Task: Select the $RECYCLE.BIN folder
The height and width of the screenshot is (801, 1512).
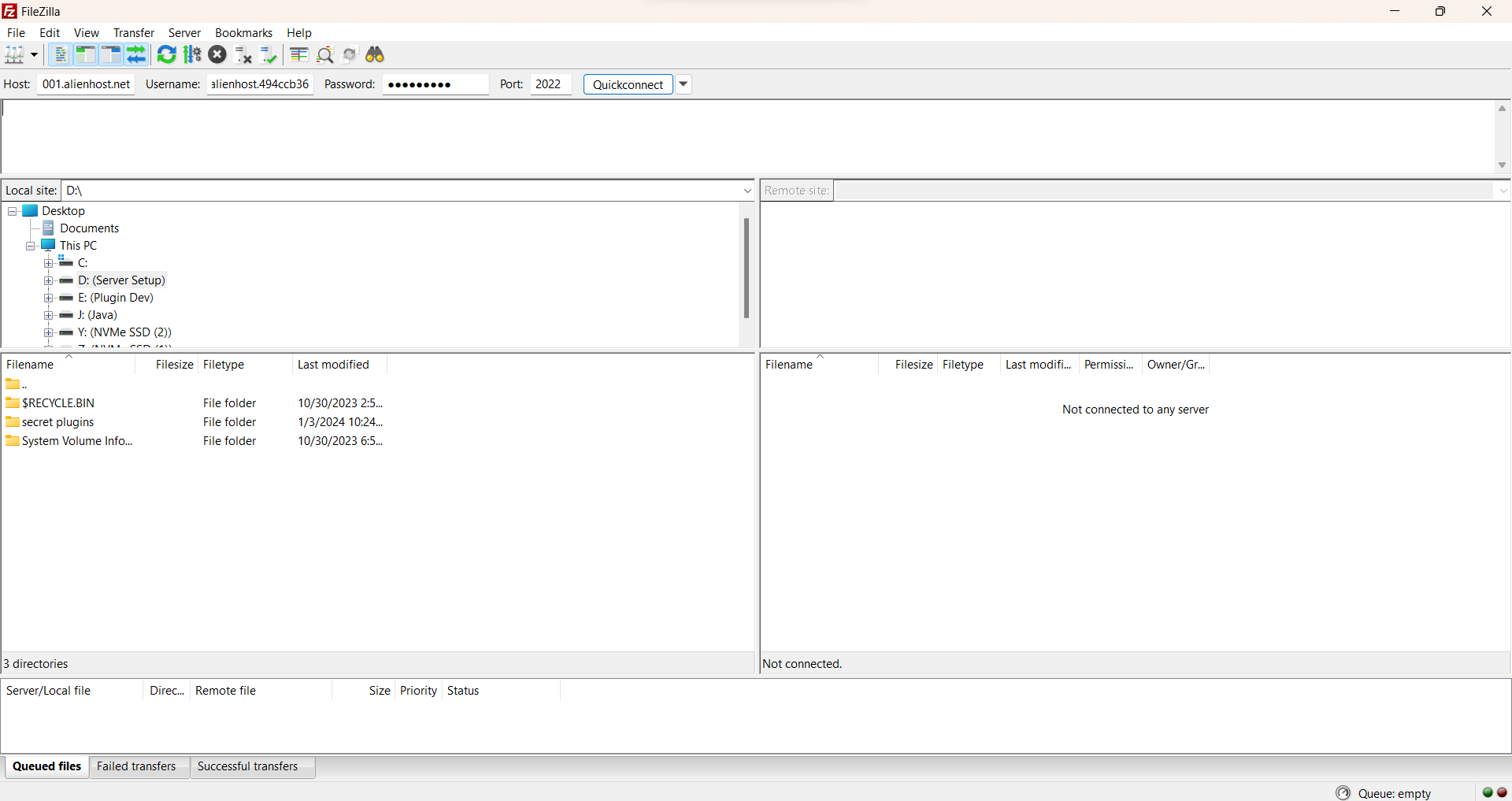Action: [x=58, y=403]
